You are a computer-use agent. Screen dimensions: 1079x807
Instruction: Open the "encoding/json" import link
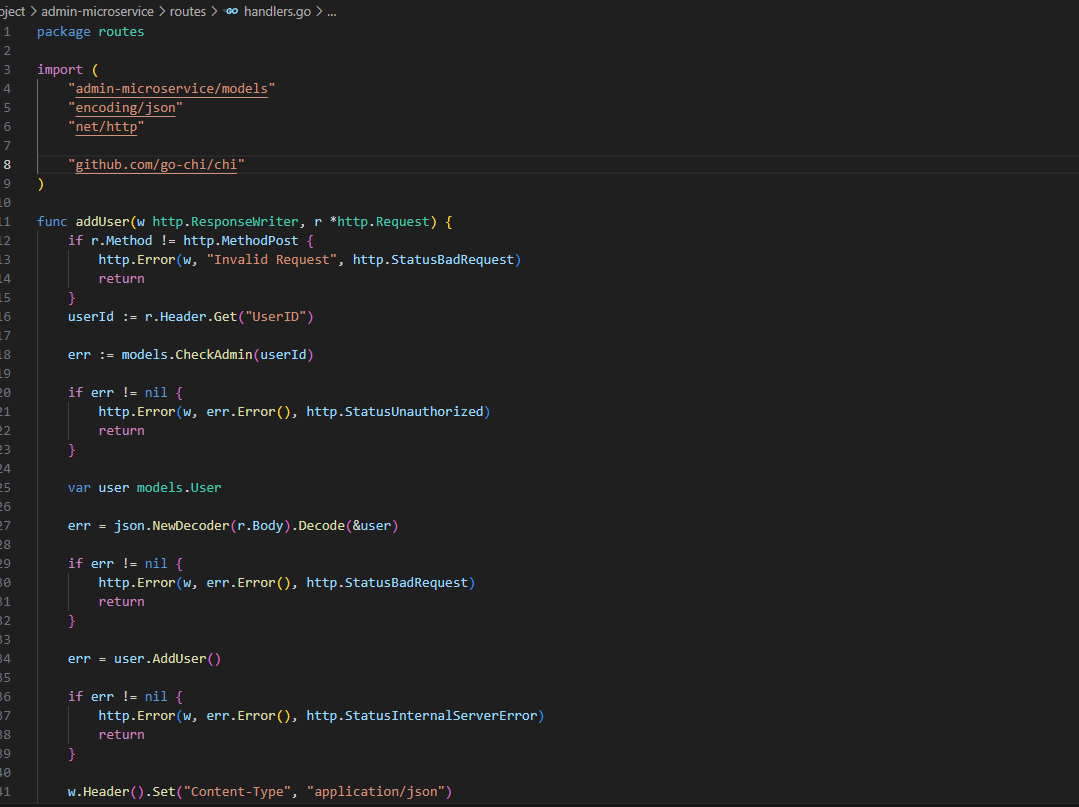pos(125,108)
